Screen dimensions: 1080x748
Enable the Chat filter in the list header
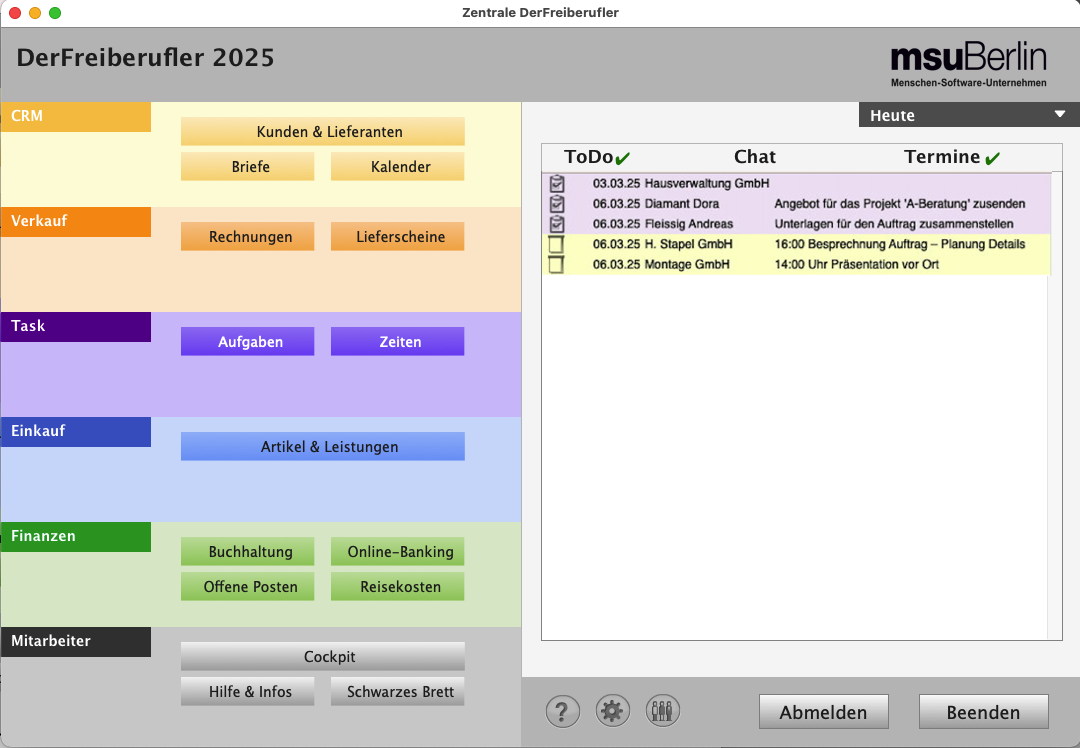coord(754,157)
